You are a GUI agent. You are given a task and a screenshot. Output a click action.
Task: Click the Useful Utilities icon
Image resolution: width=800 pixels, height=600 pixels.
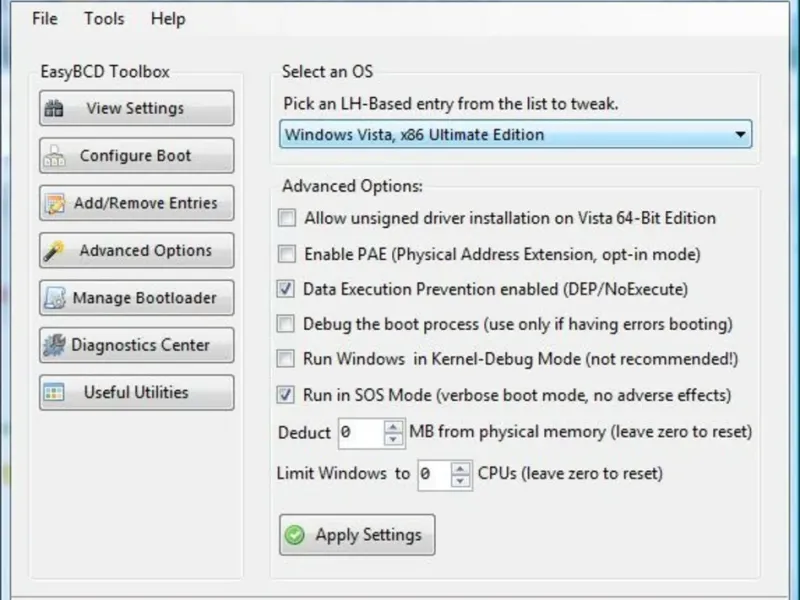point(55,393)
